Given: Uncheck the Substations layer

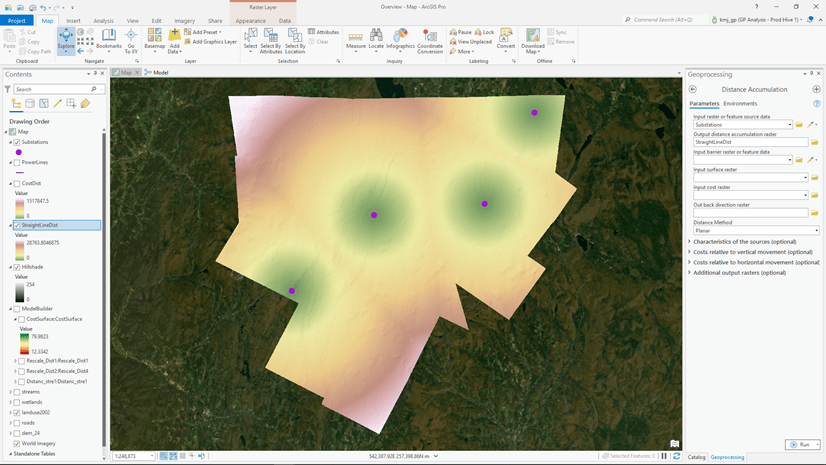Looking at the screenshot, I should point(17,142).
